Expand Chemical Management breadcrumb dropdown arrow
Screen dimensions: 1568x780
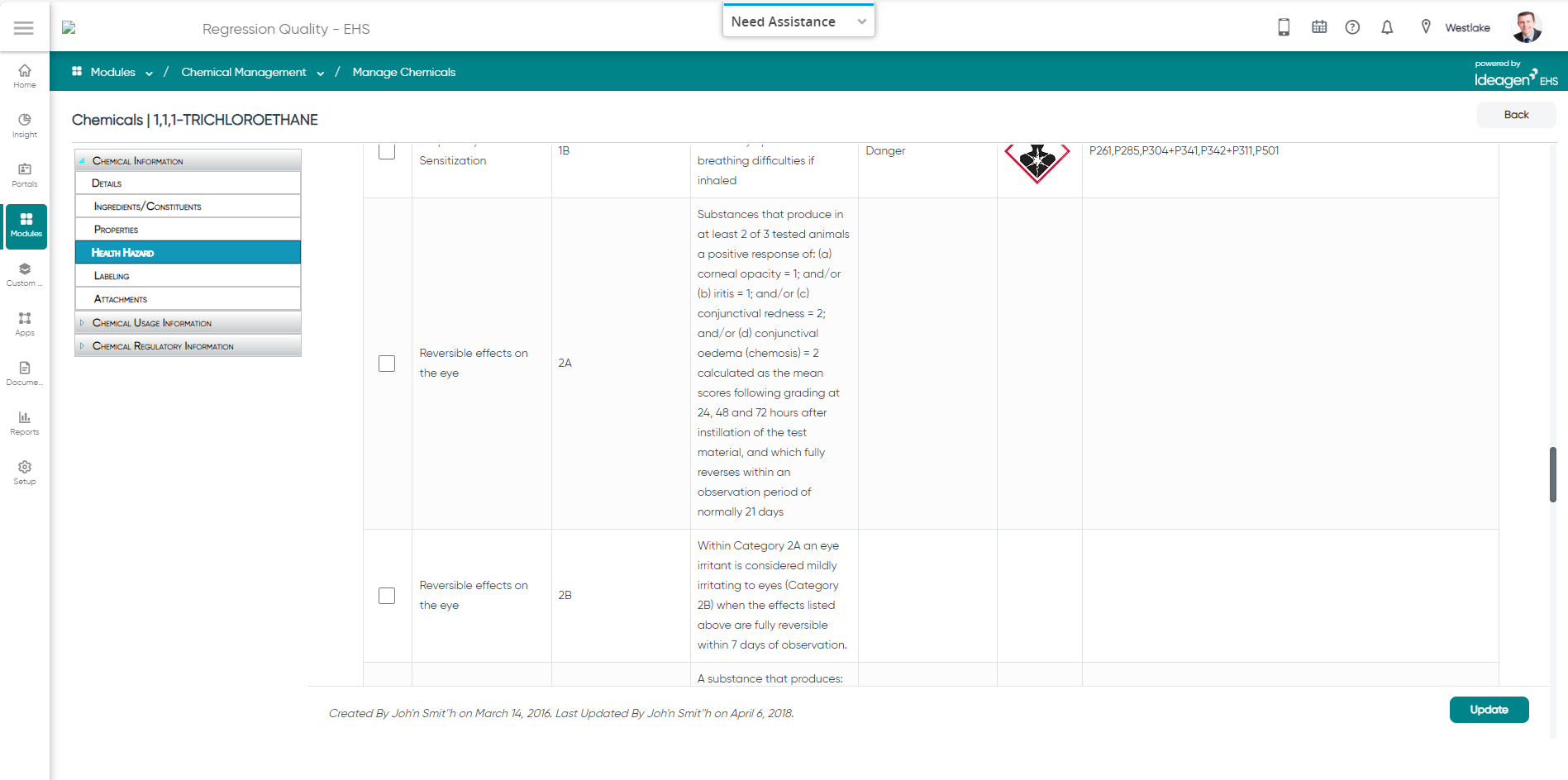click(x=320, y=73)
